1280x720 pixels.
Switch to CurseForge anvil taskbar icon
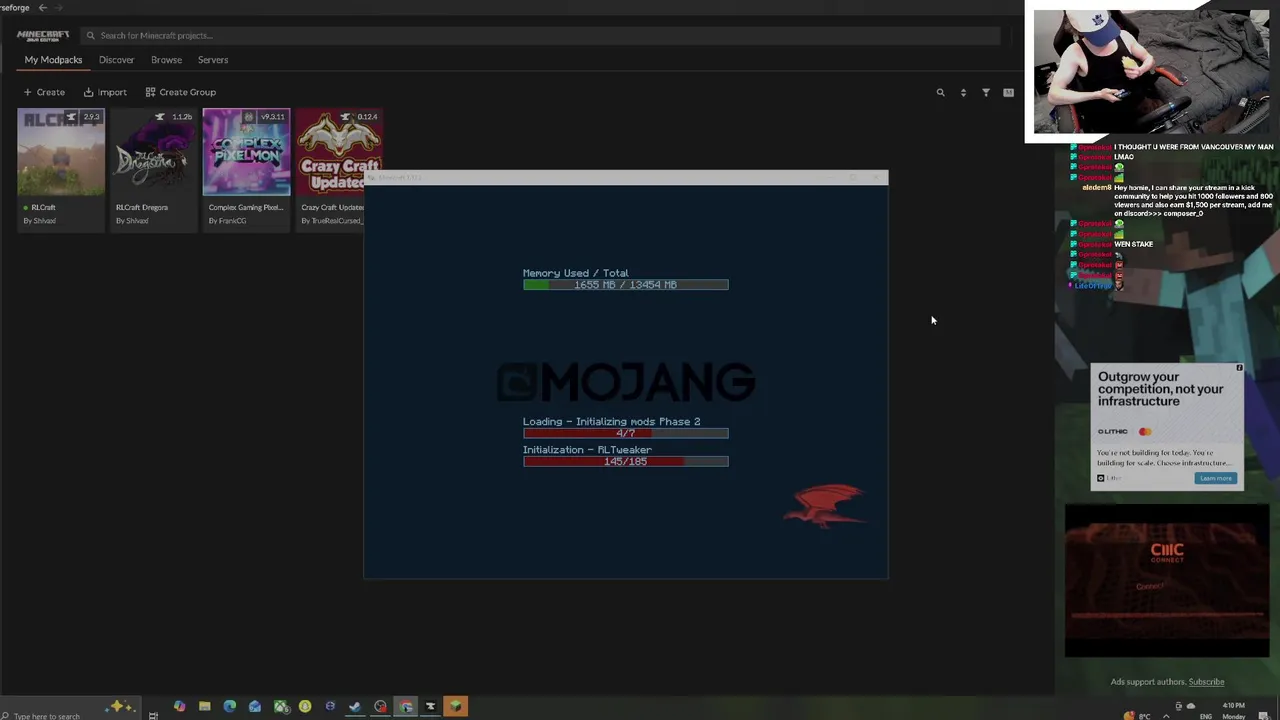[x=430, y=707]
